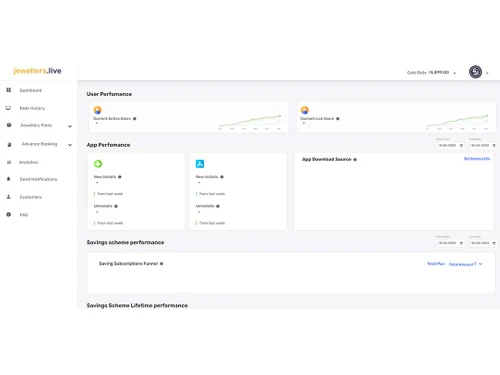Screen dimensions: 500x375
Task: Click the jewellers.live logo
Action: [37, 71]
